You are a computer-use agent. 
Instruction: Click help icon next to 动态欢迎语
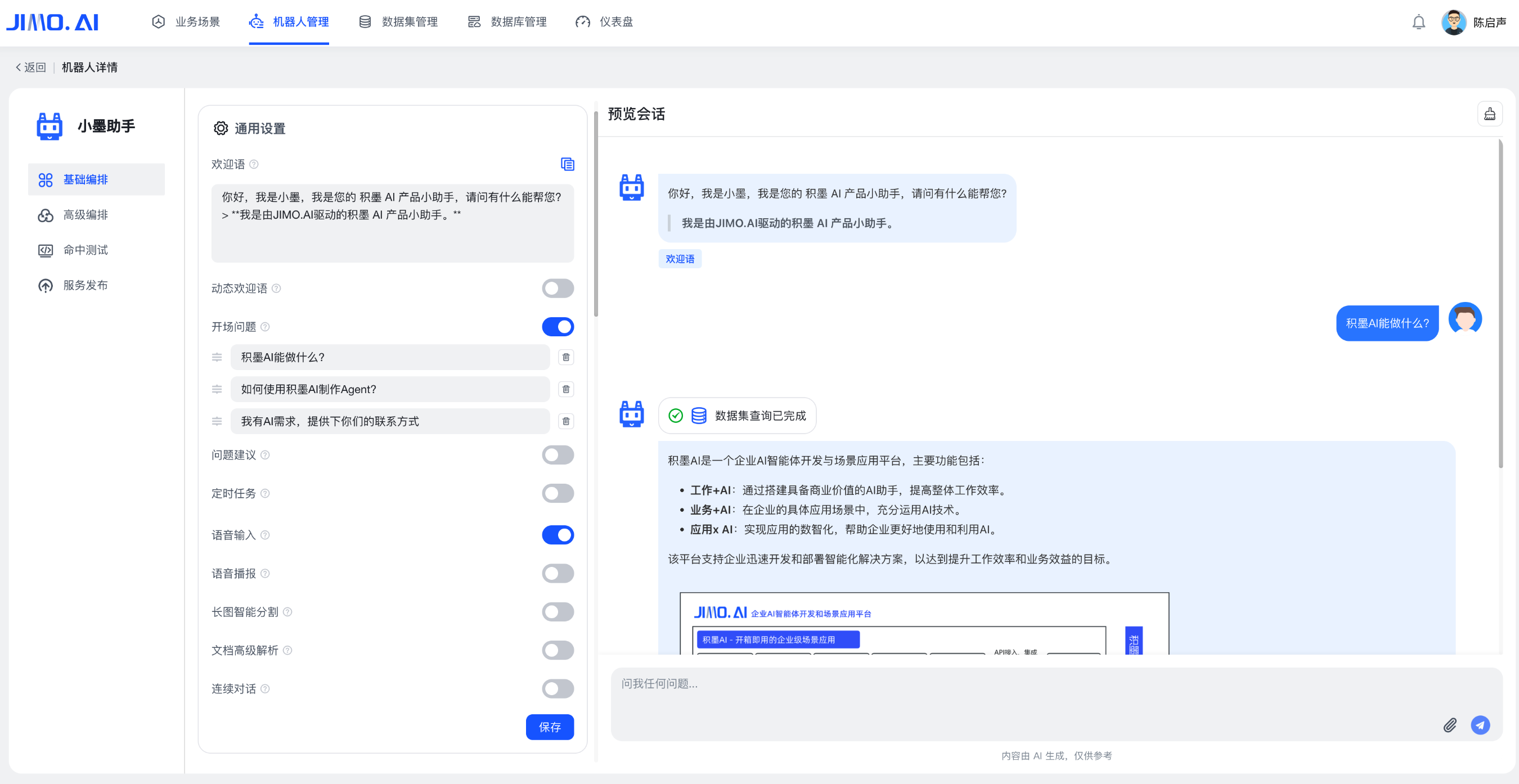(277, 289)
